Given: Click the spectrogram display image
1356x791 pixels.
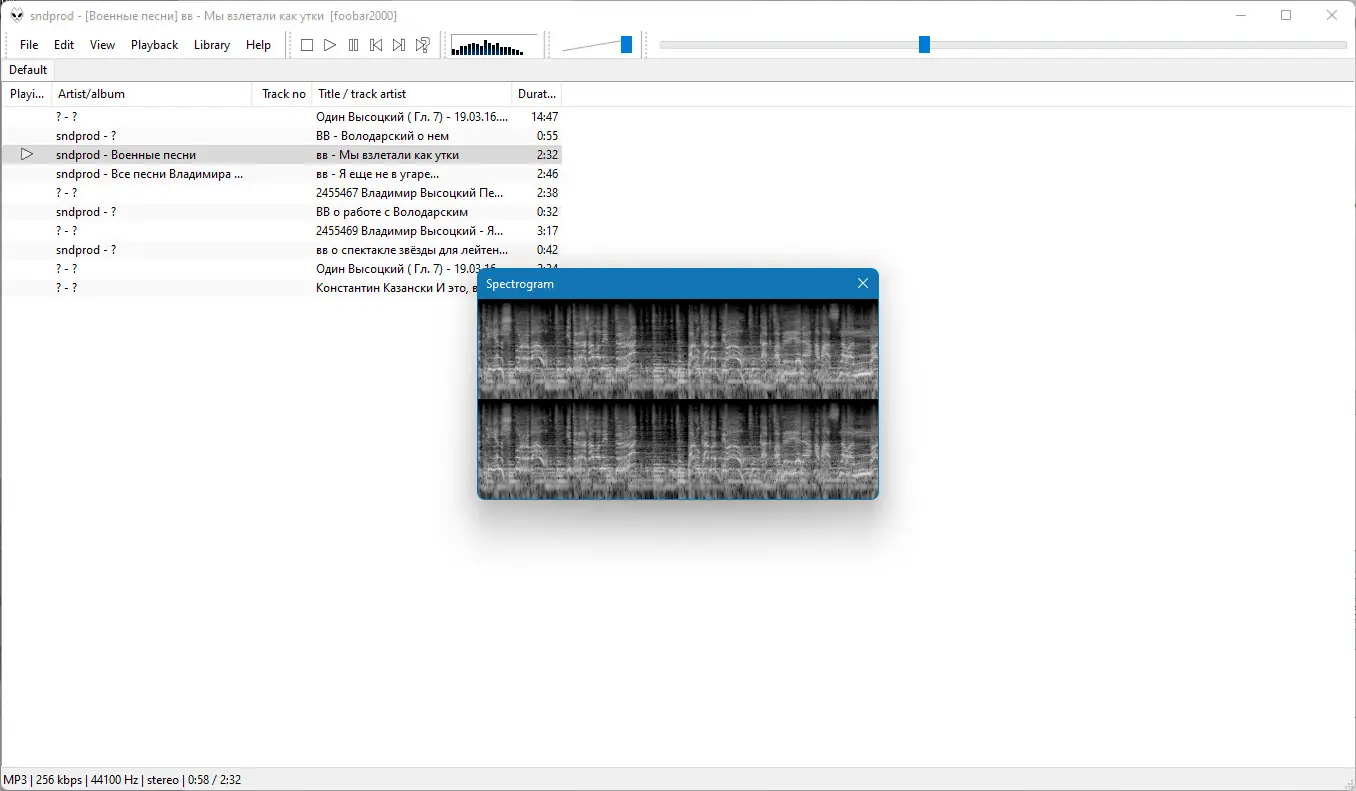Looking at the screenshot, I should pyautogui.click(x=678, y=400).
